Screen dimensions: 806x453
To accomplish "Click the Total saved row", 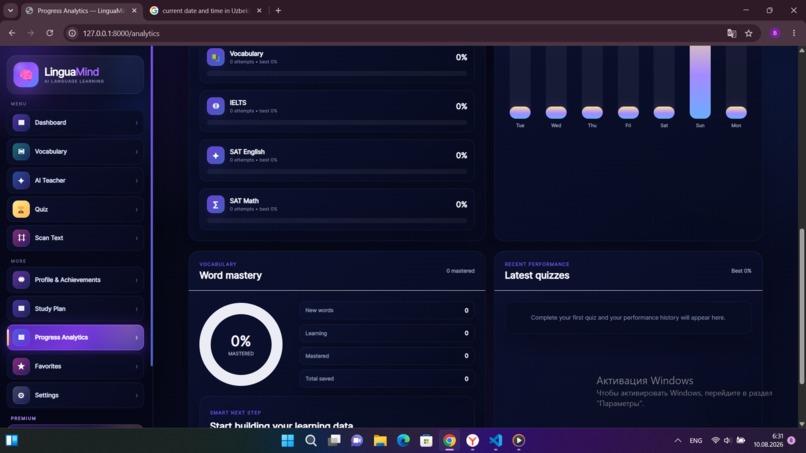I will 387,378.
